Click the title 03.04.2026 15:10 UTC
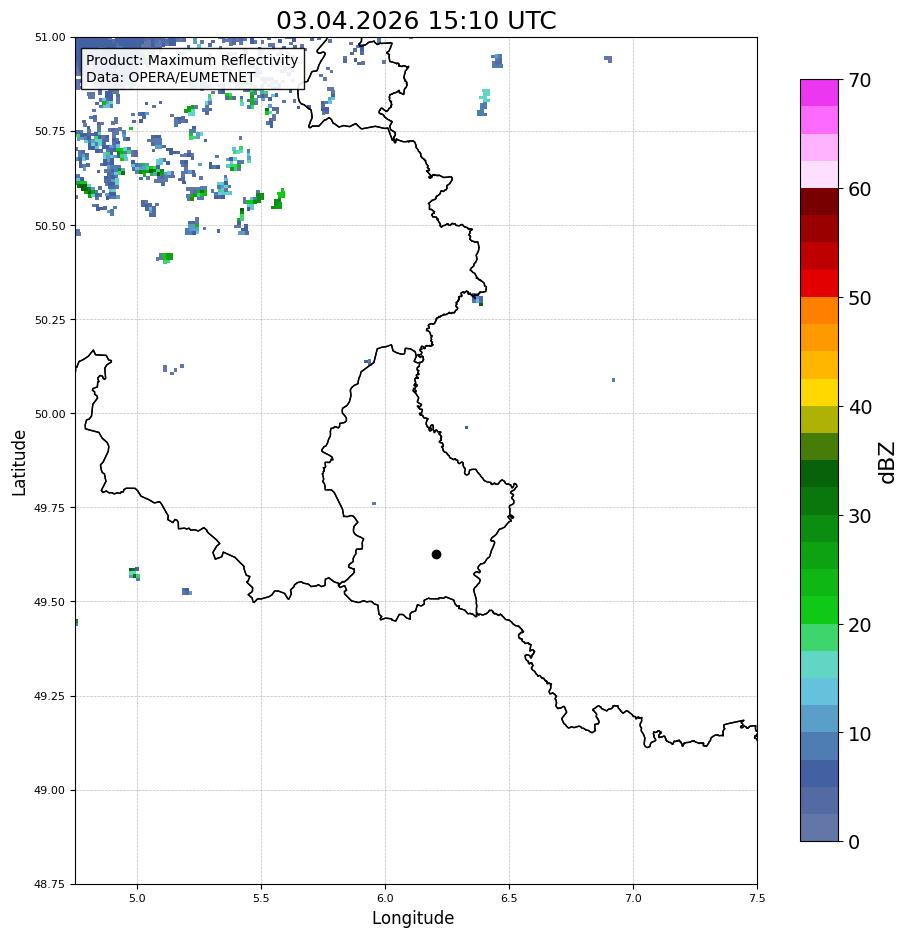 [x=416, y=20]
